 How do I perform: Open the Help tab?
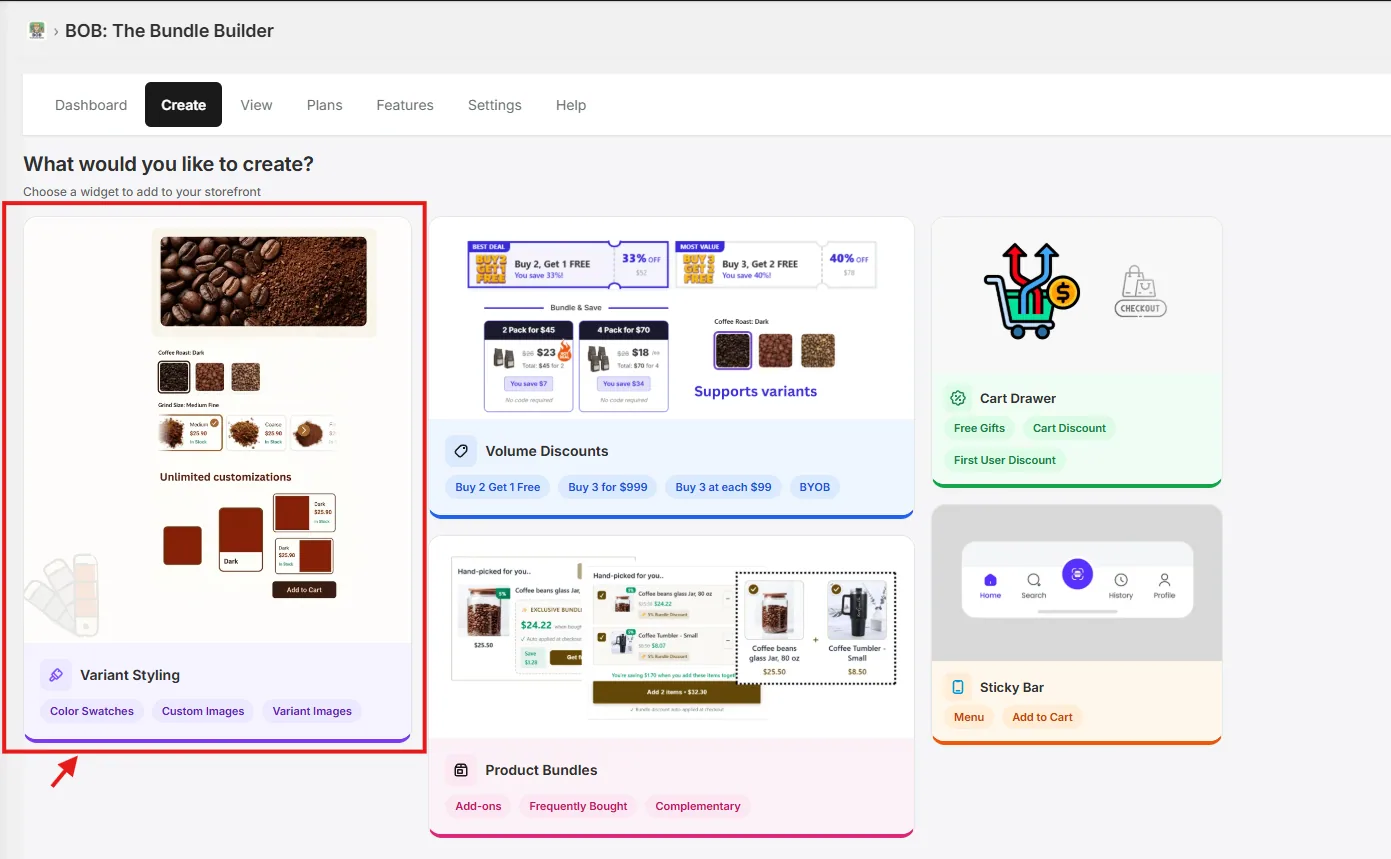point(571,105)
